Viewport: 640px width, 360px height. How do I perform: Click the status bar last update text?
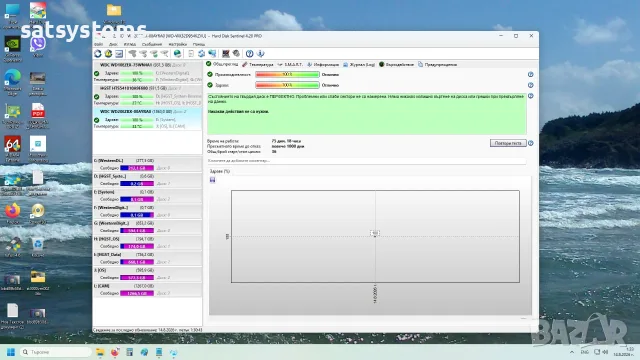(x=148, y=330)
